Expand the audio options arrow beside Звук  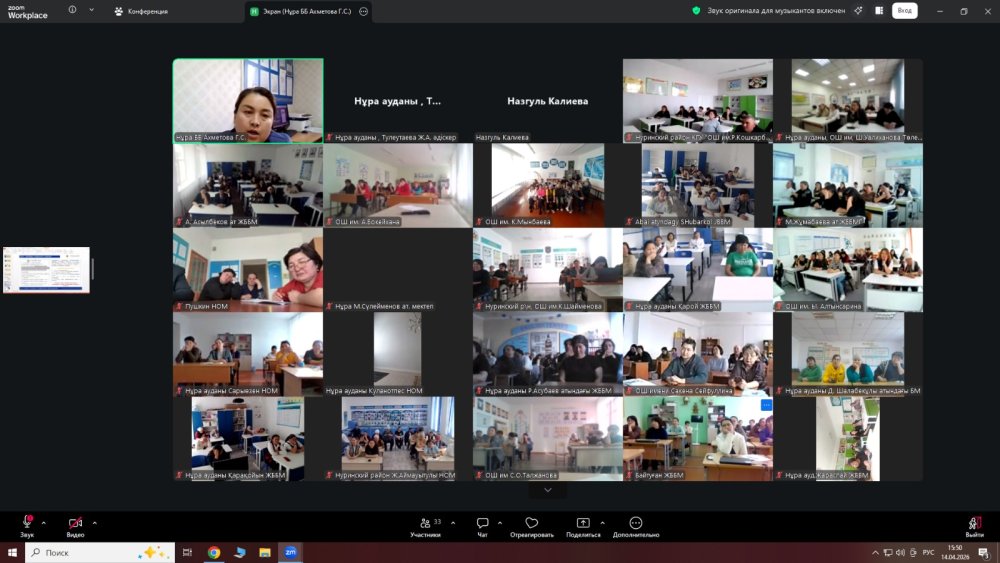(x=43, y=523)
